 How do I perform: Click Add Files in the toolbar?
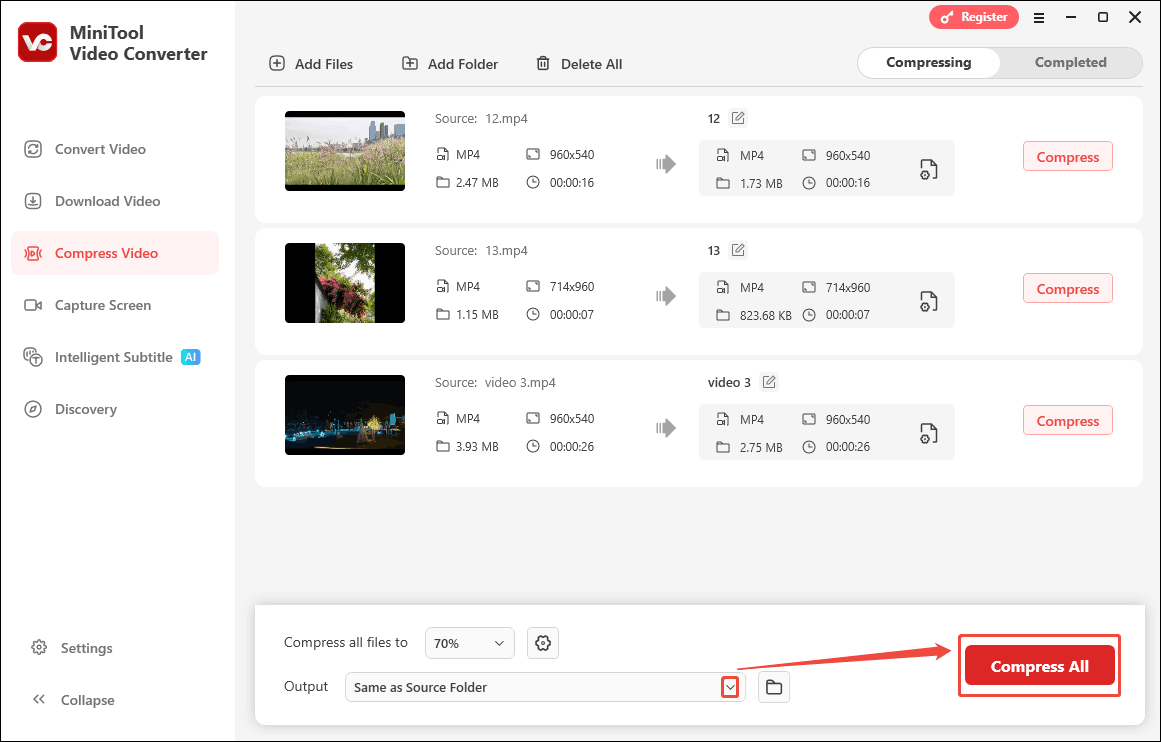(x=311, y=63)
